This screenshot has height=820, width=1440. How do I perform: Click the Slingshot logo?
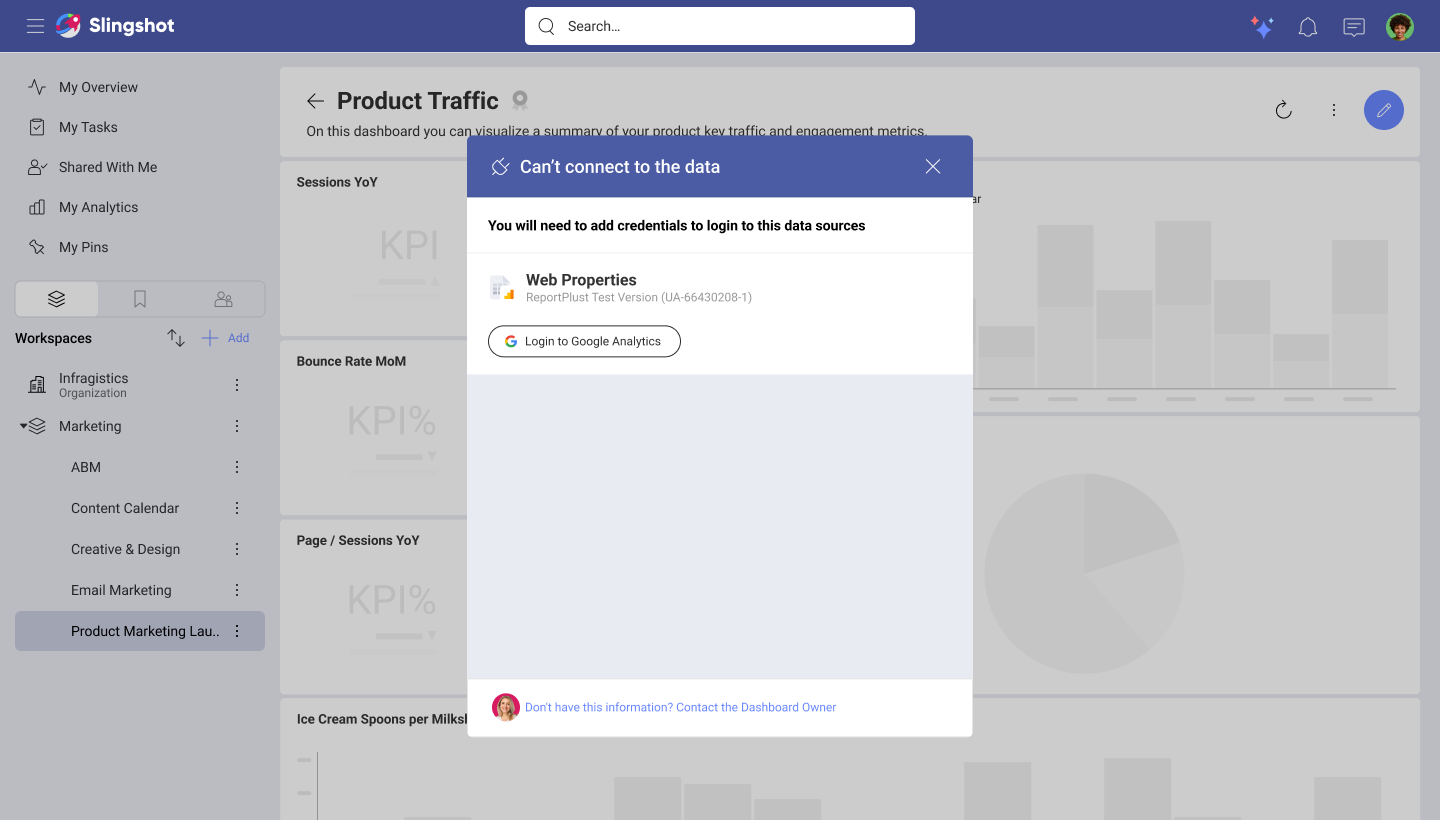115,26
